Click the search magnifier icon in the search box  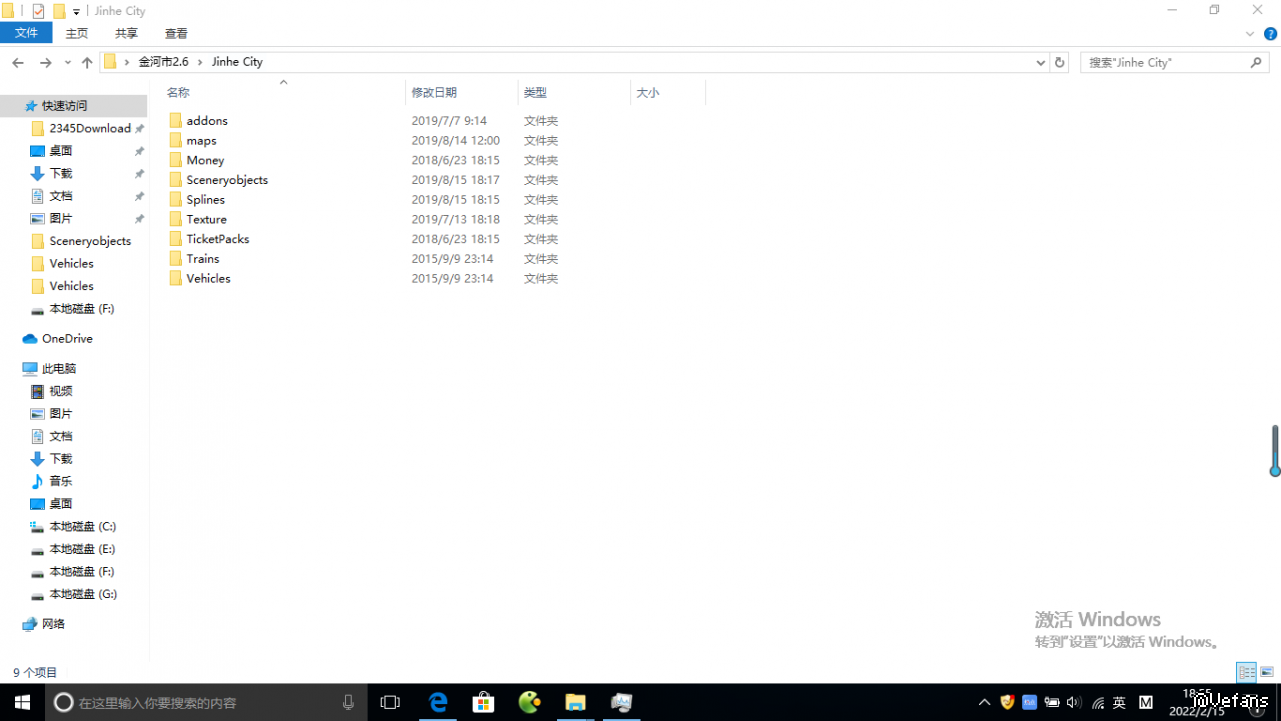pyautogui.click(x=1257, y=62)
